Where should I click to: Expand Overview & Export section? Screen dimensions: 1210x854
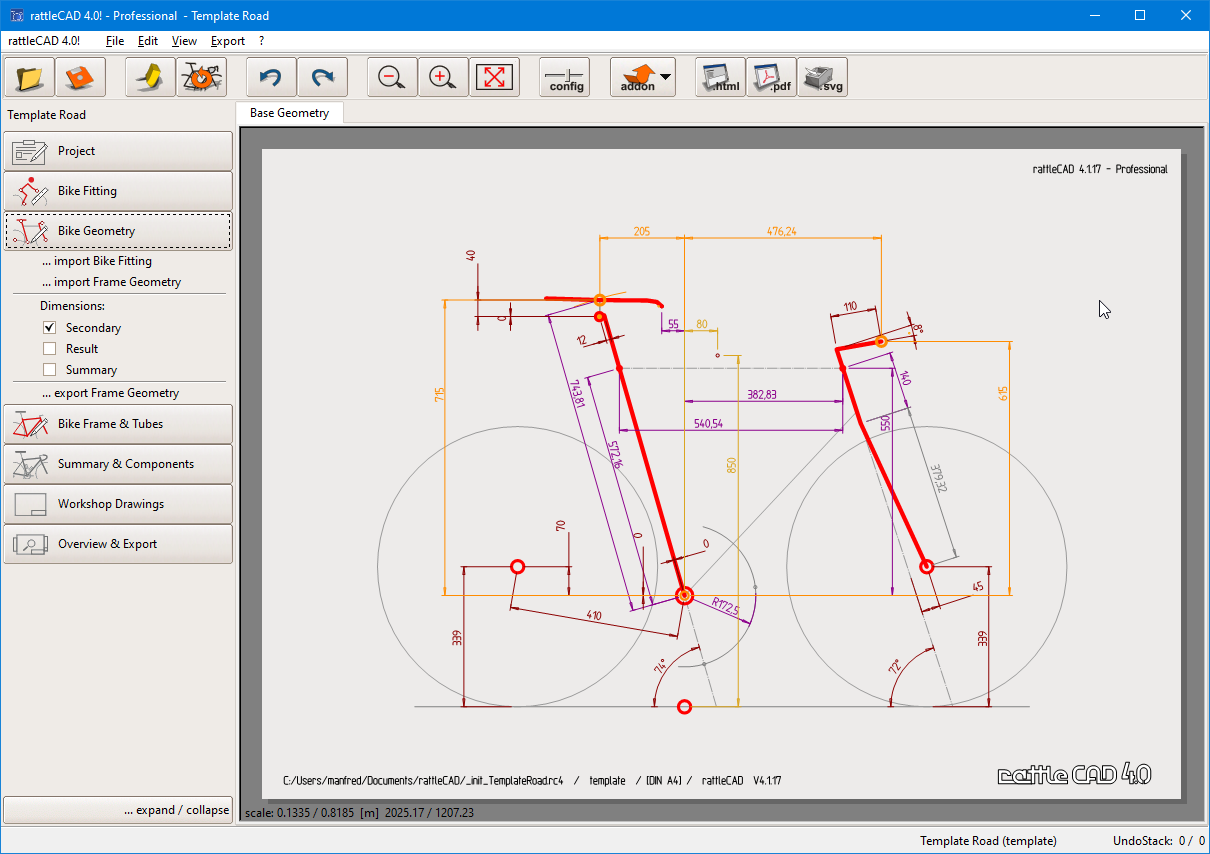coord(119,544)
